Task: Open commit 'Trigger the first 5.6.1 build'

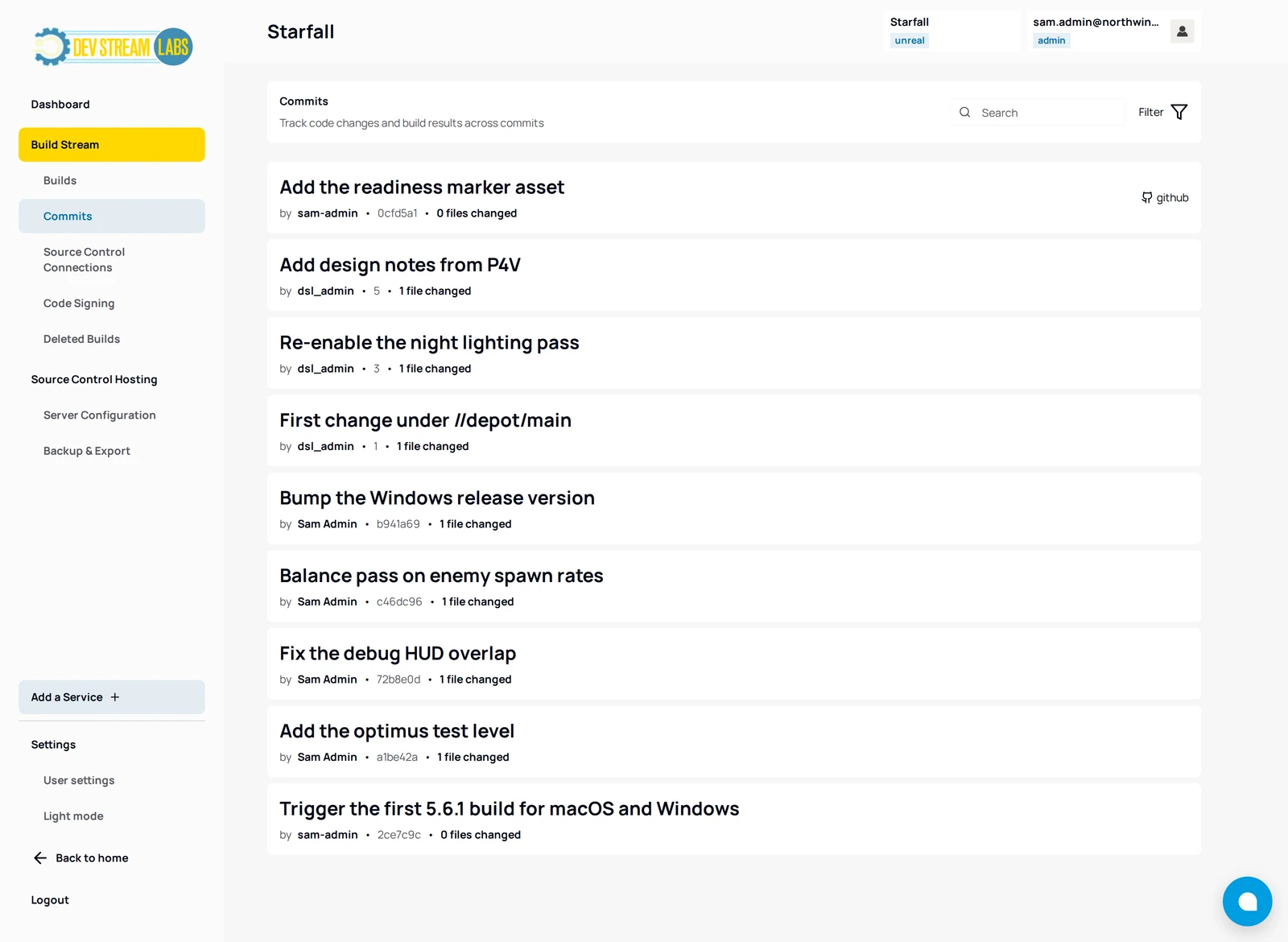Action: (x=734, y=820)
